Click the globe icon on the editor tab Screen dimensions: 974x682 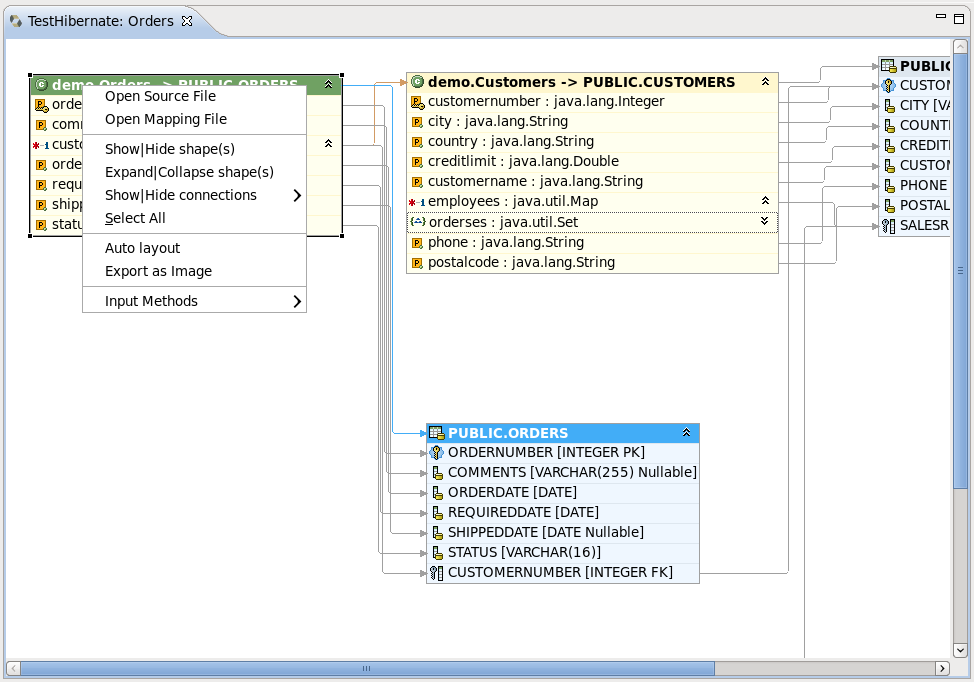point(15,19)
